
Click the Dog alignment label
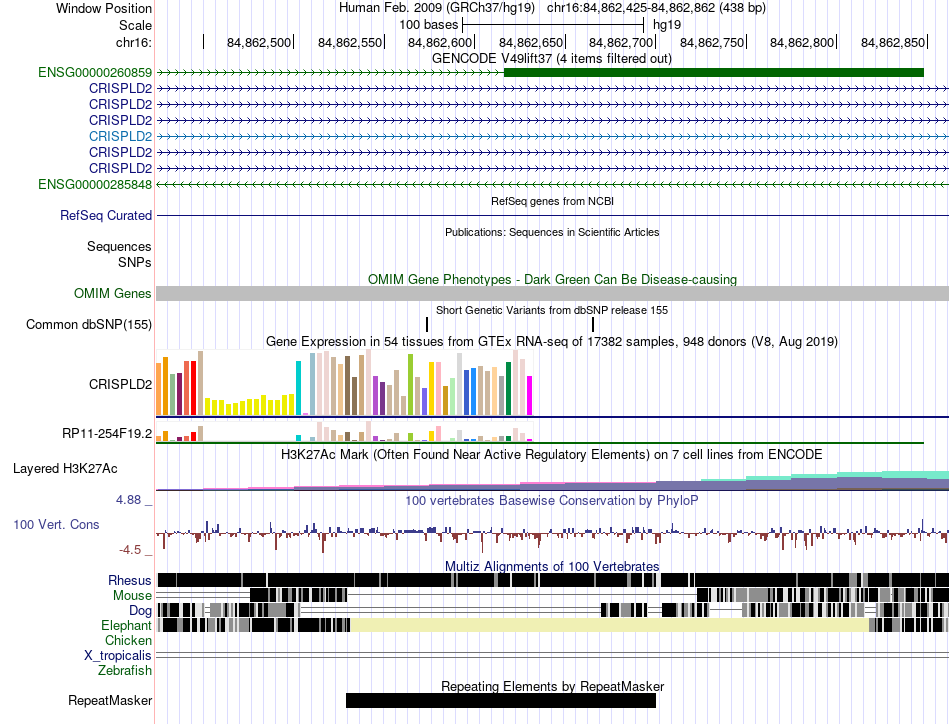(x=139, y=611)
